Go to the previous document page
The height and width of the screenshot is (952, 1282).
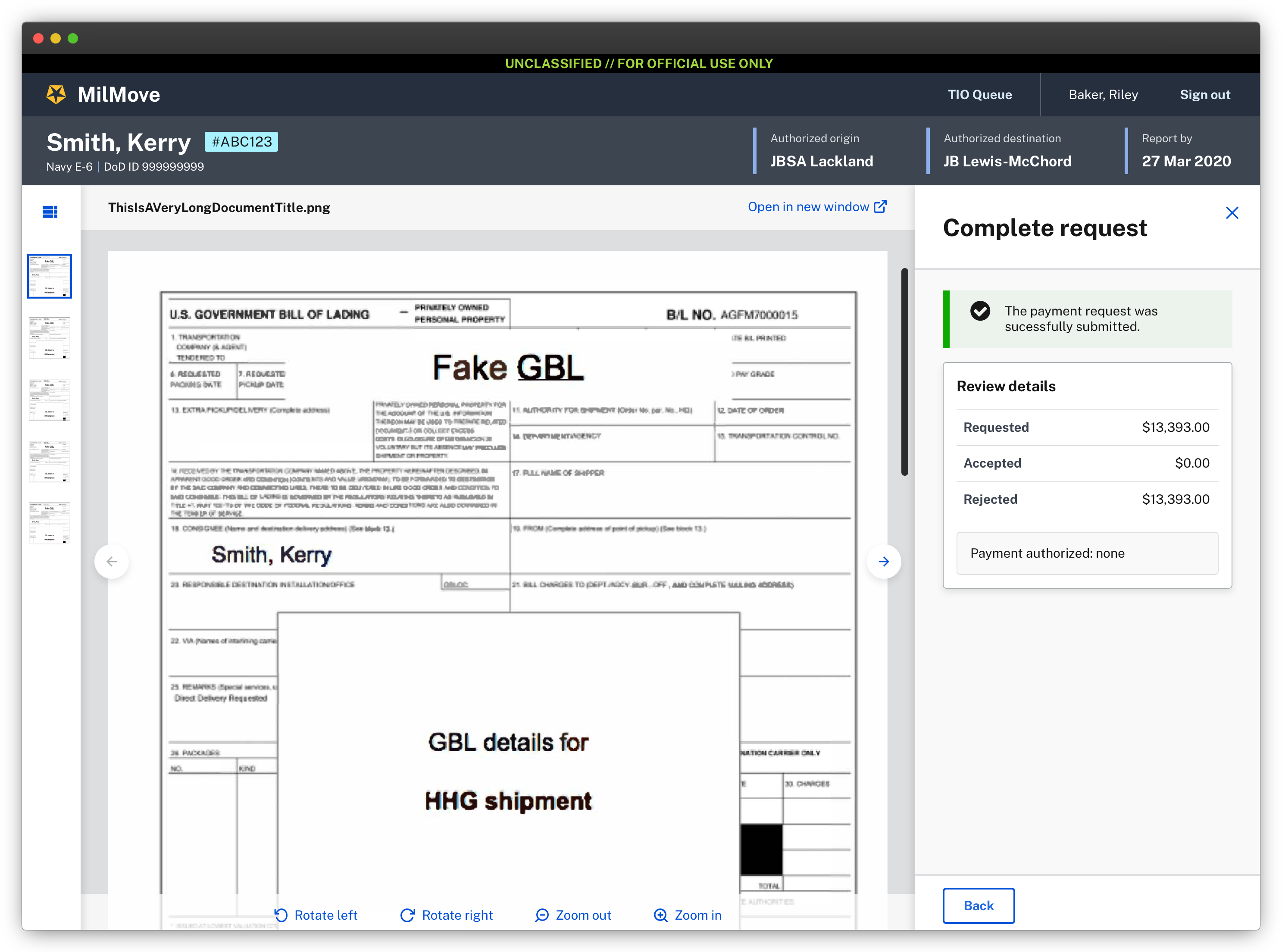[x=112, y=561]
